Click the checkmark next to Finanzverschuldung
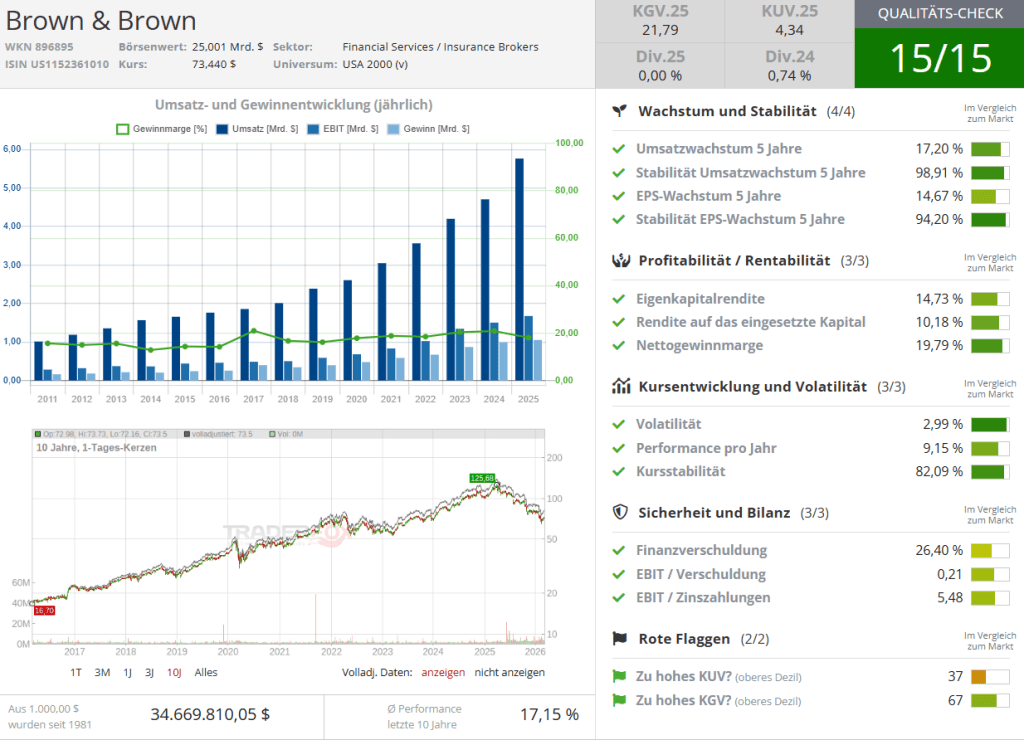This screenshot has height=740, width=1024. (x=619, y=551)
